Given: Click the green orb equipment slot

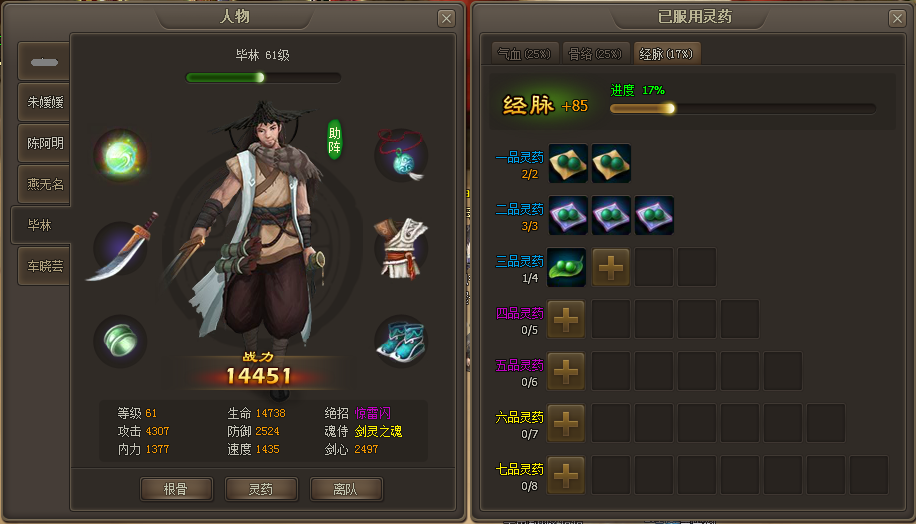Looking at the screenshot, I should [121, 155].
